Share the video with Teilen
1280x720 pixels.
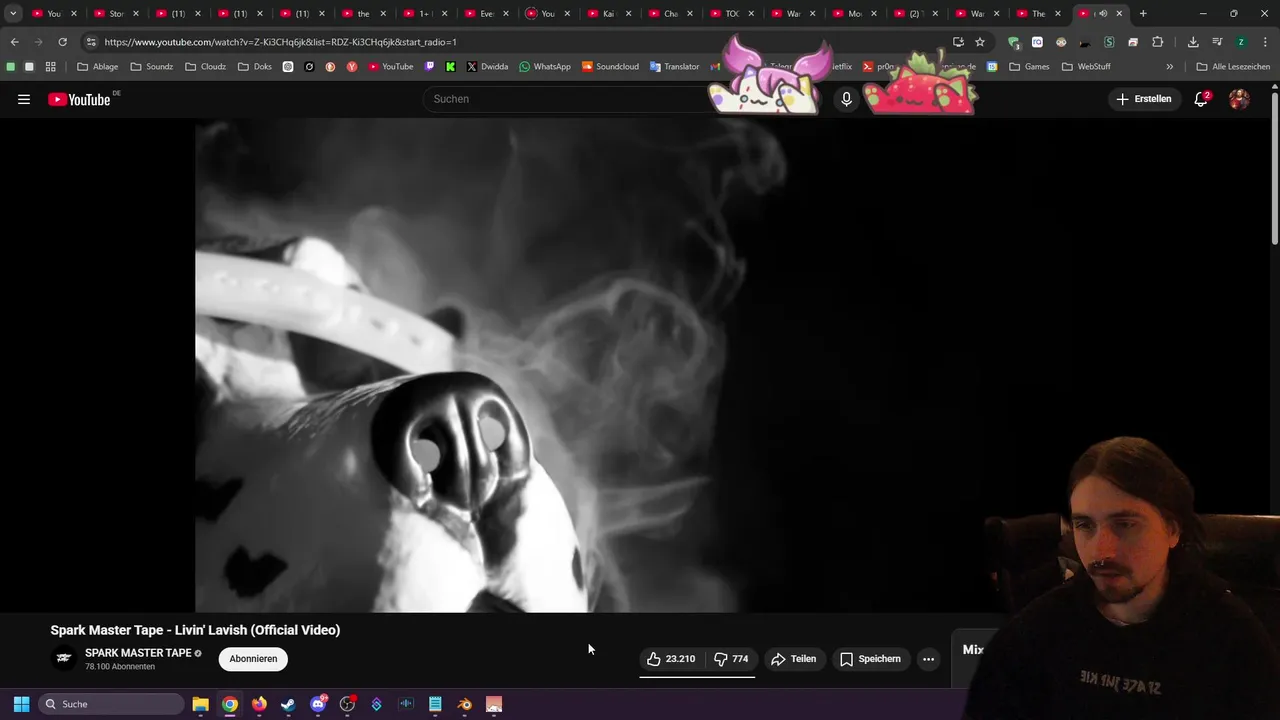[x=794, y=659]
